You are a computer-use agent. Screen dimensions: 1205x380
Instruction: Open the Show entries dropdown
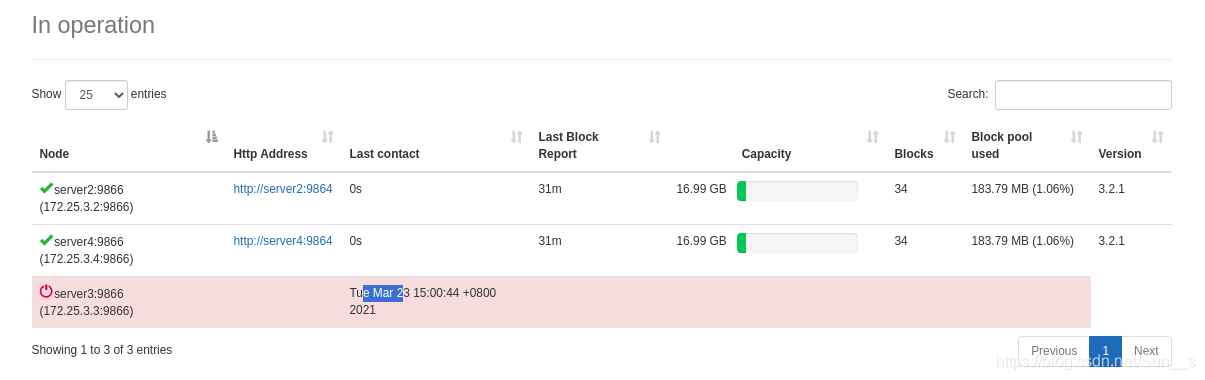[x=96, y=95]
